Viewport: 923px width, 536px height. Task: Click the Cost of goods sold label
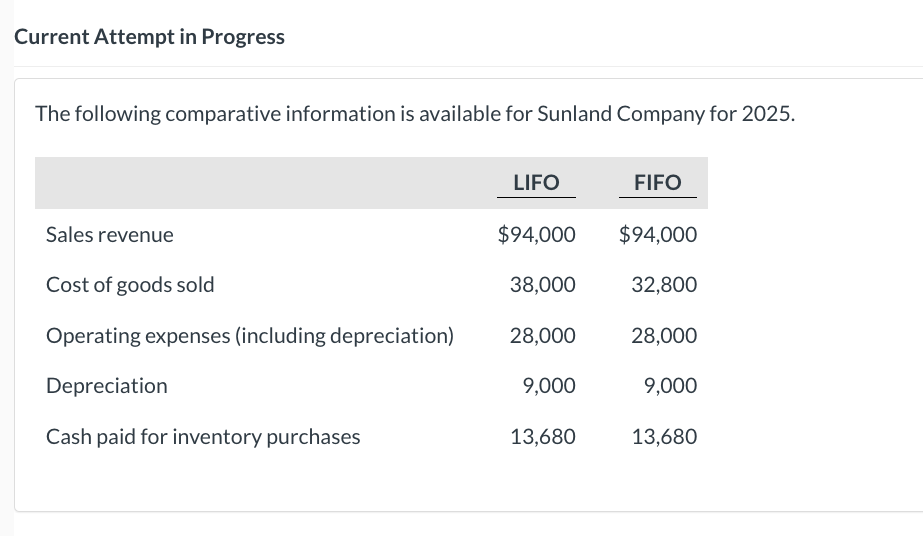(x=130, y=285)
